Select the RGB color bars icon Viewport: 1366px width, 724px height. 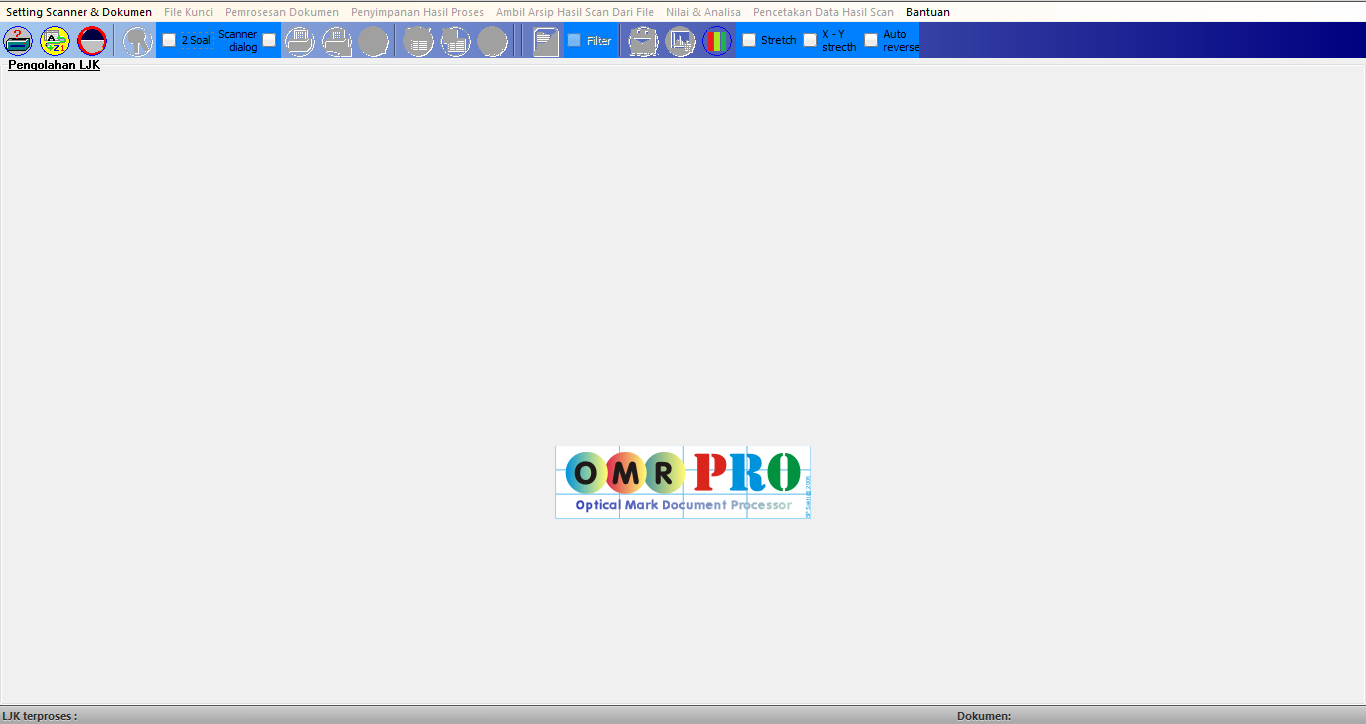coord(717,41)
